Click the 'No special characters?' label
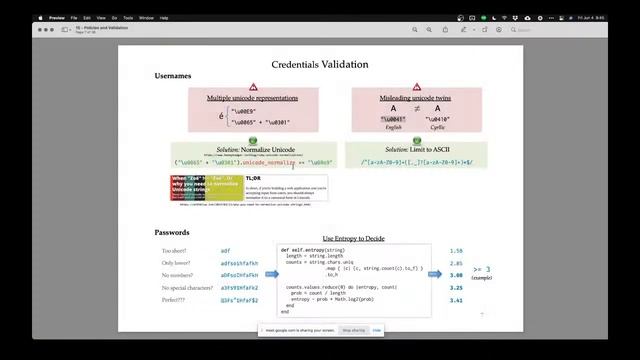 click(187, 288)
